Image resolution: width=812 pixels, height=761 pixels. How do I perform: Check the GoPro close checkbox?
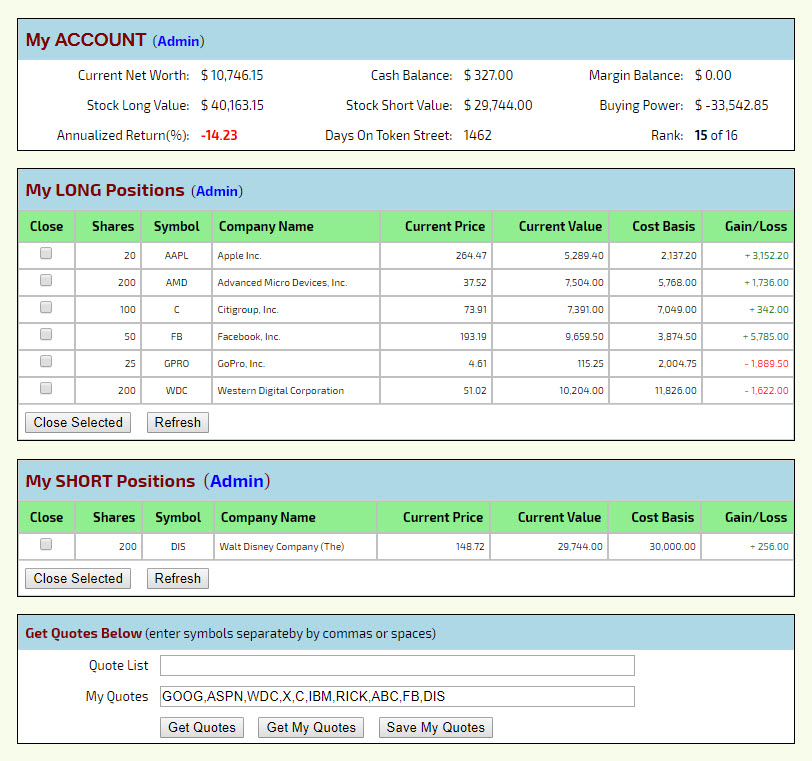coord(46,361)
